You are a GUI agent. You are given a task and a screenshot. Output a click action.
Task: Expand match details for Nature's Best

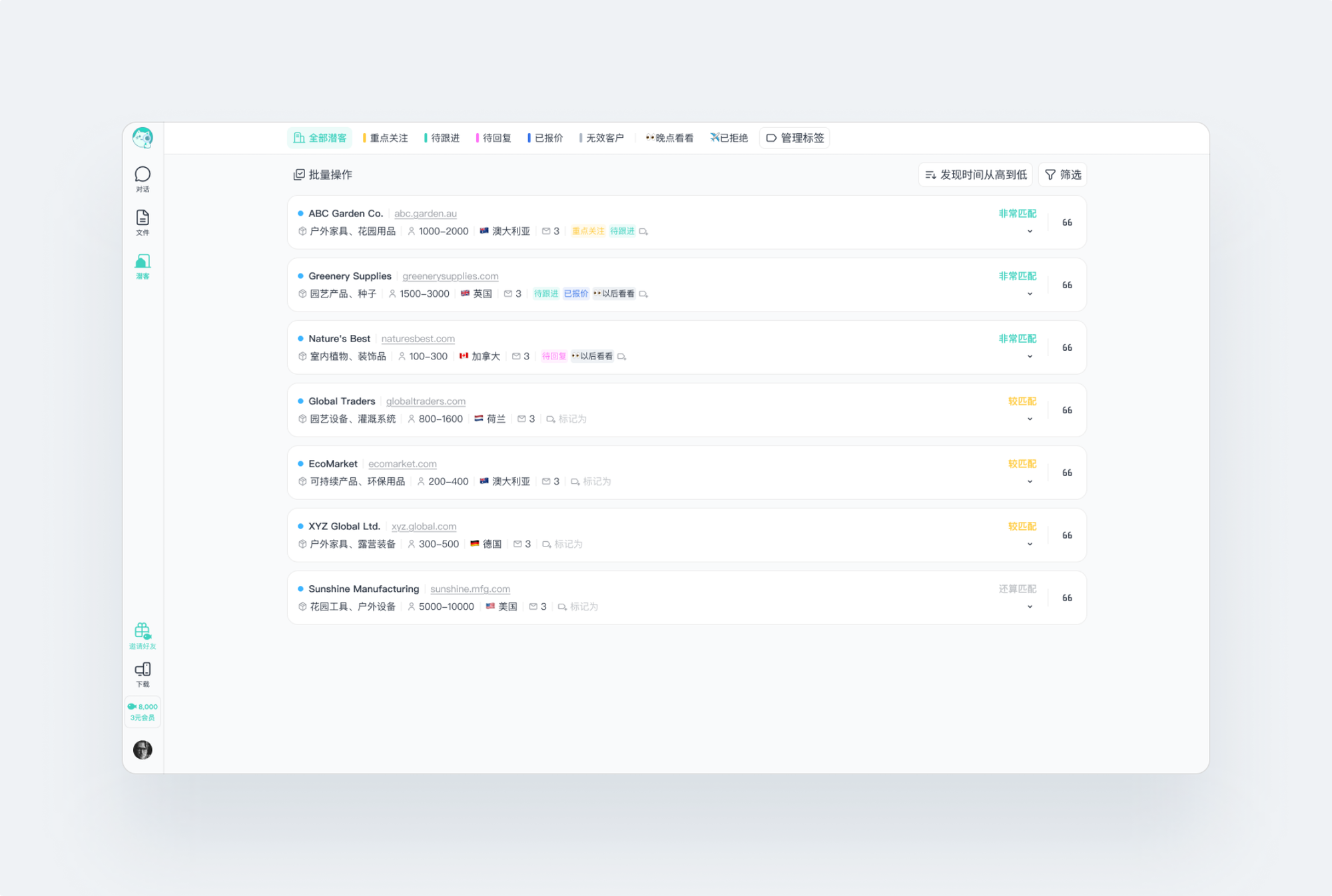point(1030,357)
